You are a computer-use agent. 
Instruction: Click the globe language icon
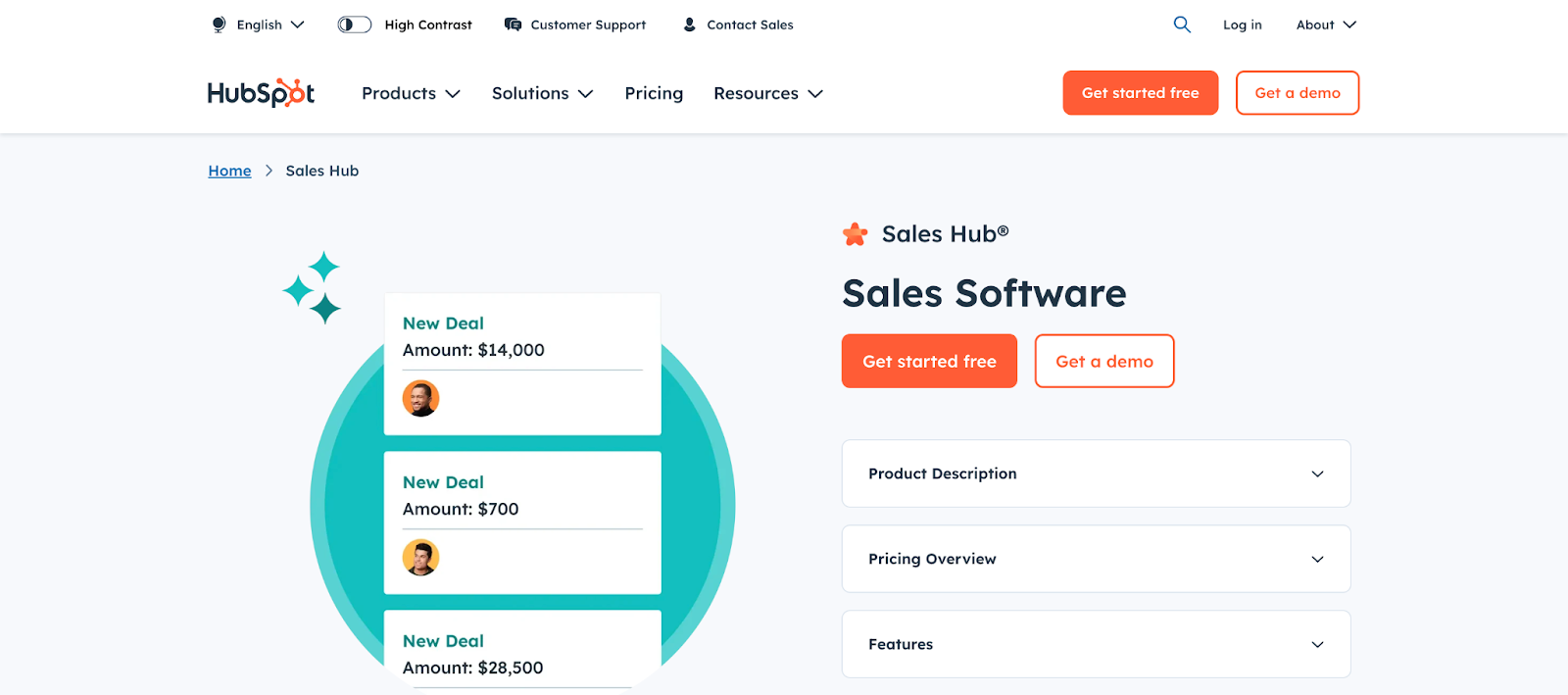click(x=219, y=25)
